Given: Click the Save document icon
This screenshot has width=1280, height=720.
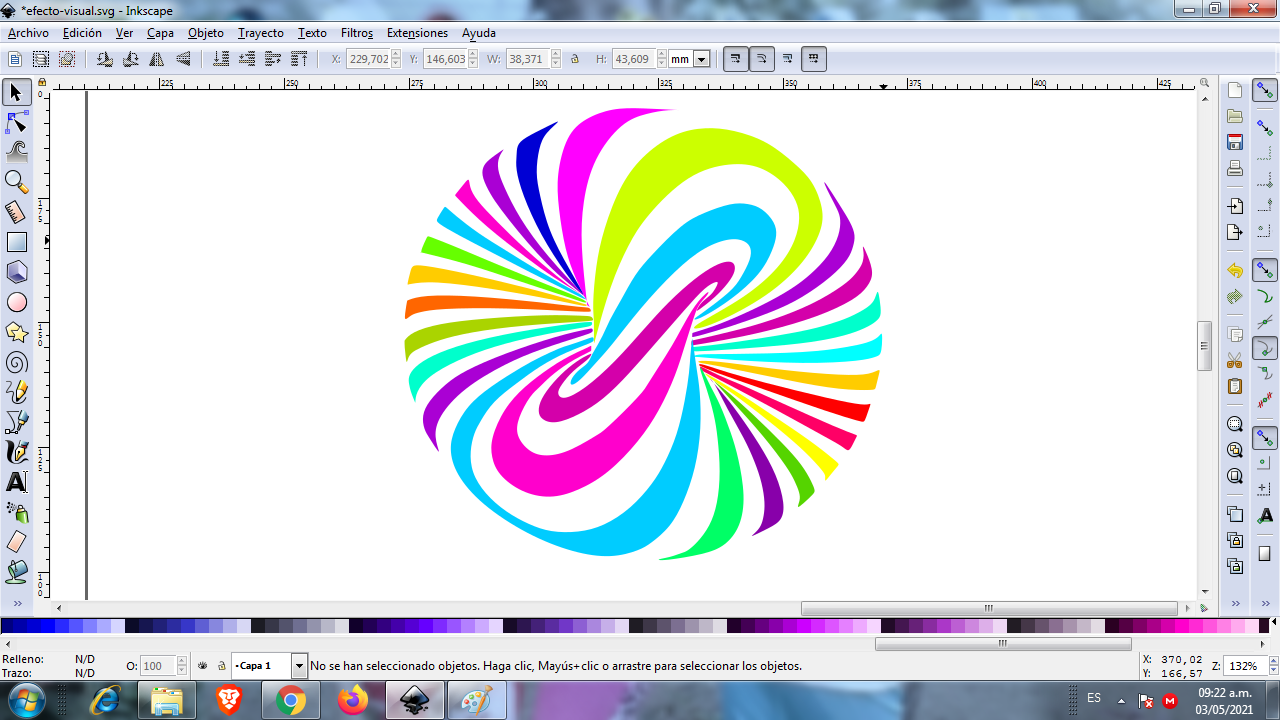Looking at the screenshot, I should tap(1235, 142).
